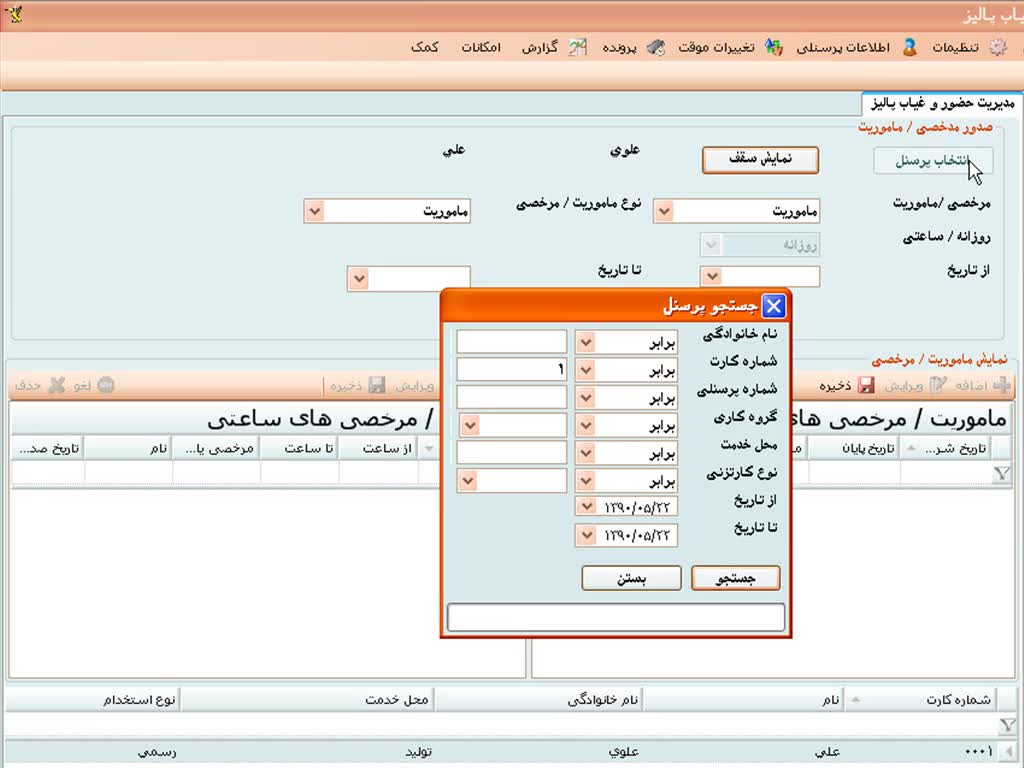
Task: Click the پرونده file icon
Action: point(655,47)
